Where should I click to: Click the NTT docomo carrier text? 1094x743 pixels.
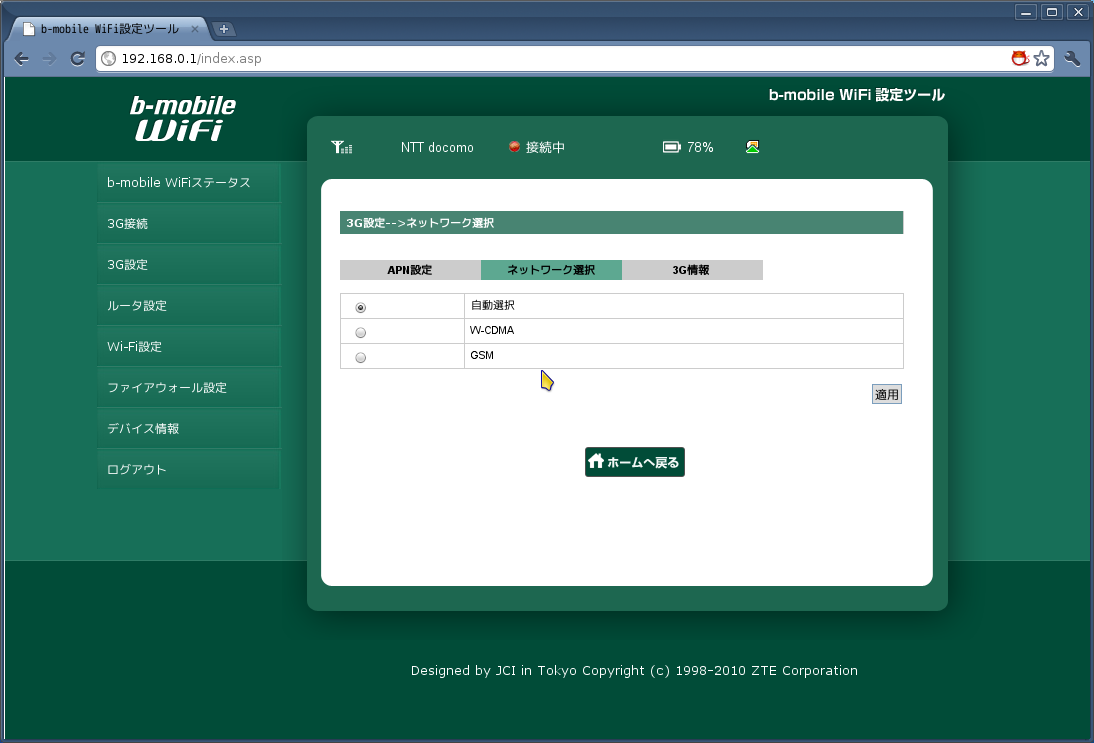[x=437, y=147]
